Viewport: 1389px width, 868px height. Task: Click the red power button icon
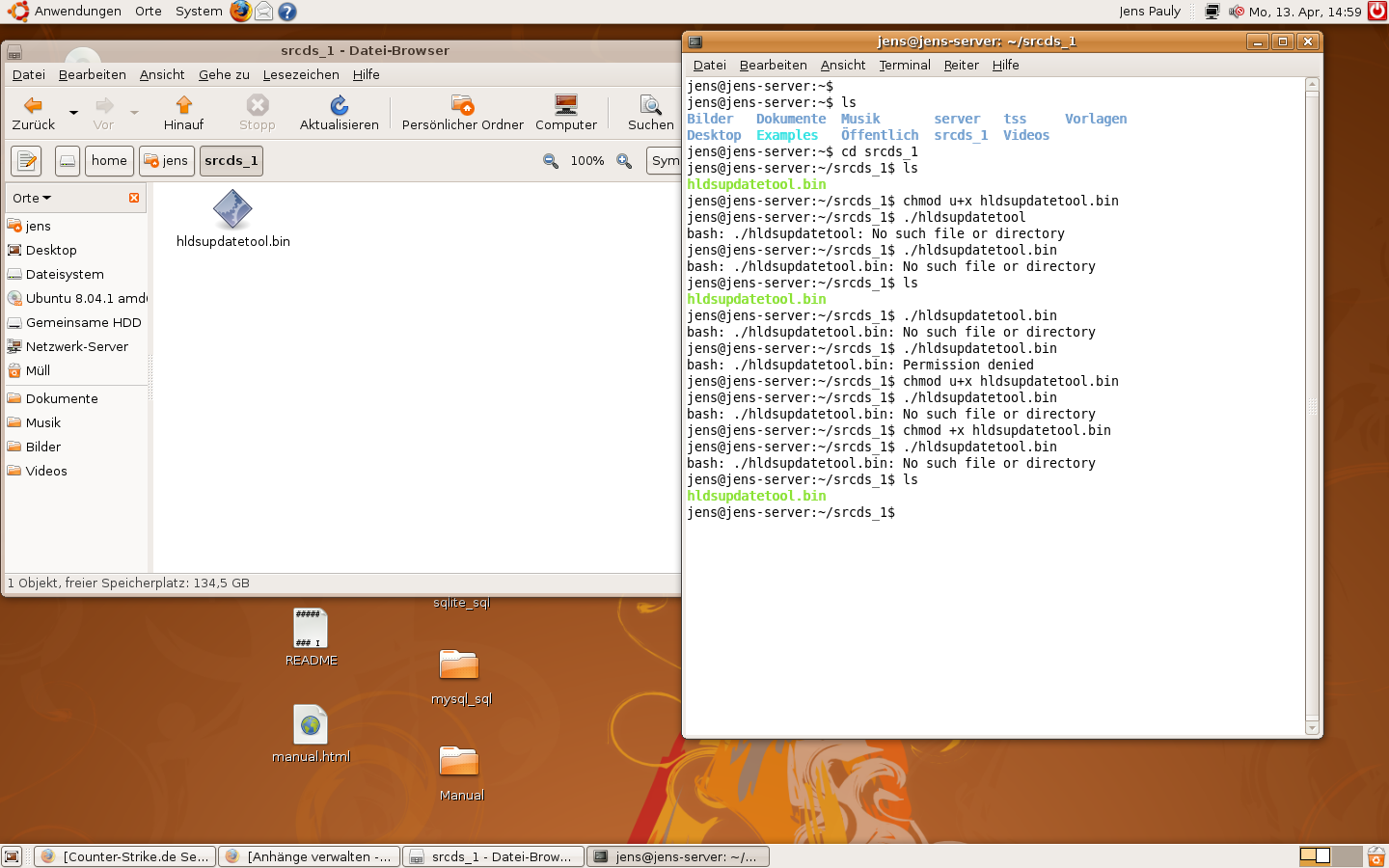1377,12
